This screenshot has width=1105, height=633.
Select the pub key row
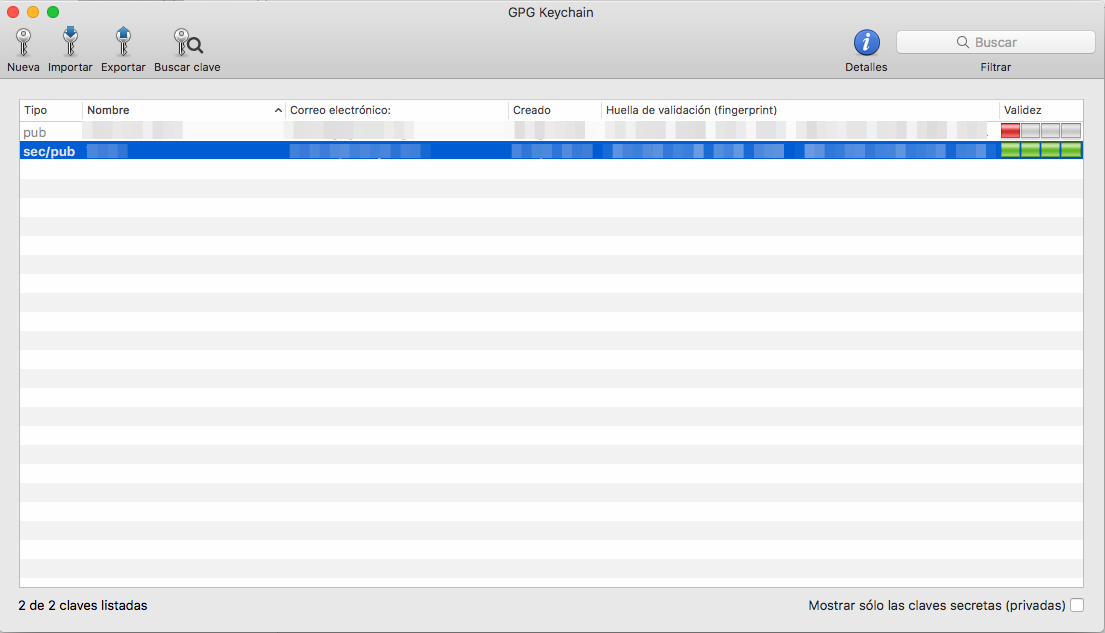[x=551, y=131]
